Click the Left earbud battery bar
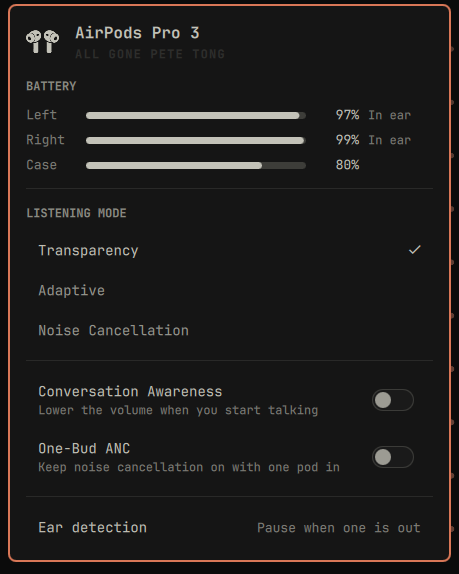The image size is (459, 574). point(196,116)
